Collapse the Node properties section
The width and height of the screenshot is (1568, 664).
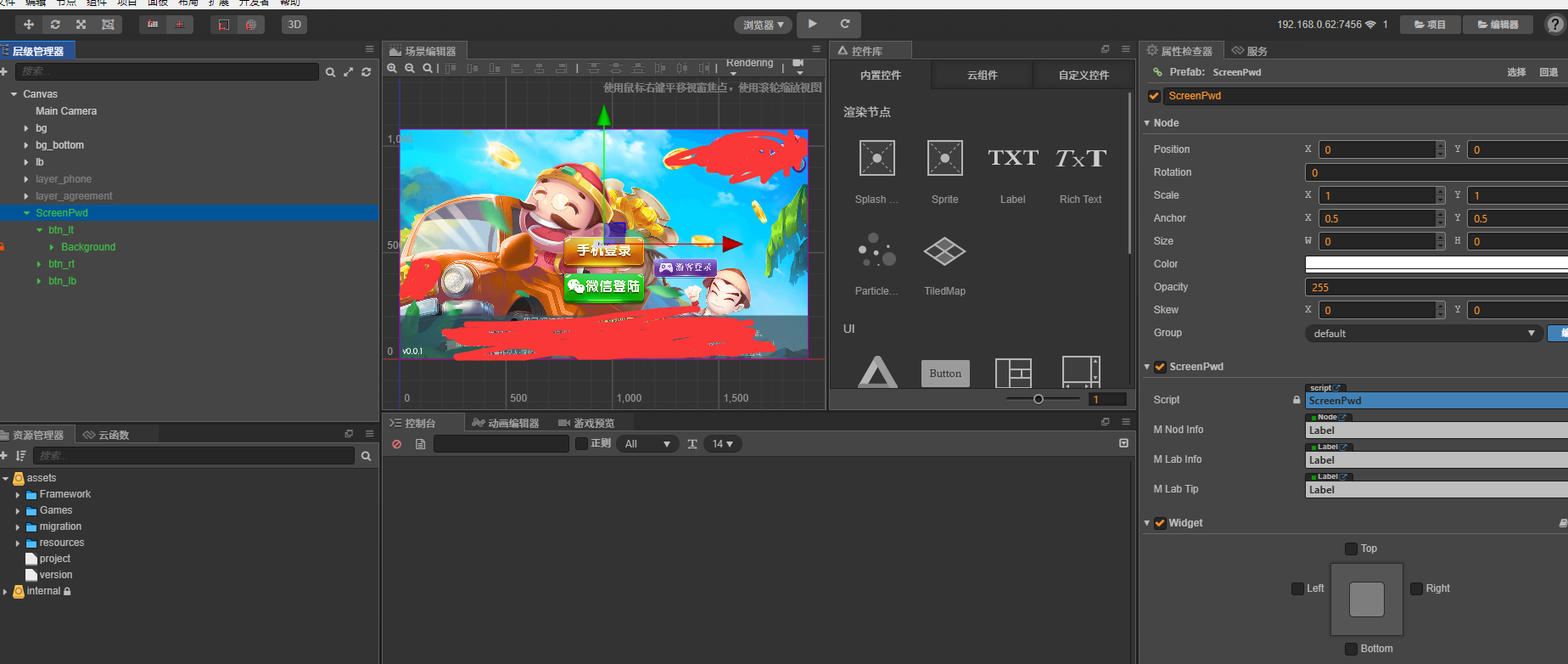point(1147,123)
